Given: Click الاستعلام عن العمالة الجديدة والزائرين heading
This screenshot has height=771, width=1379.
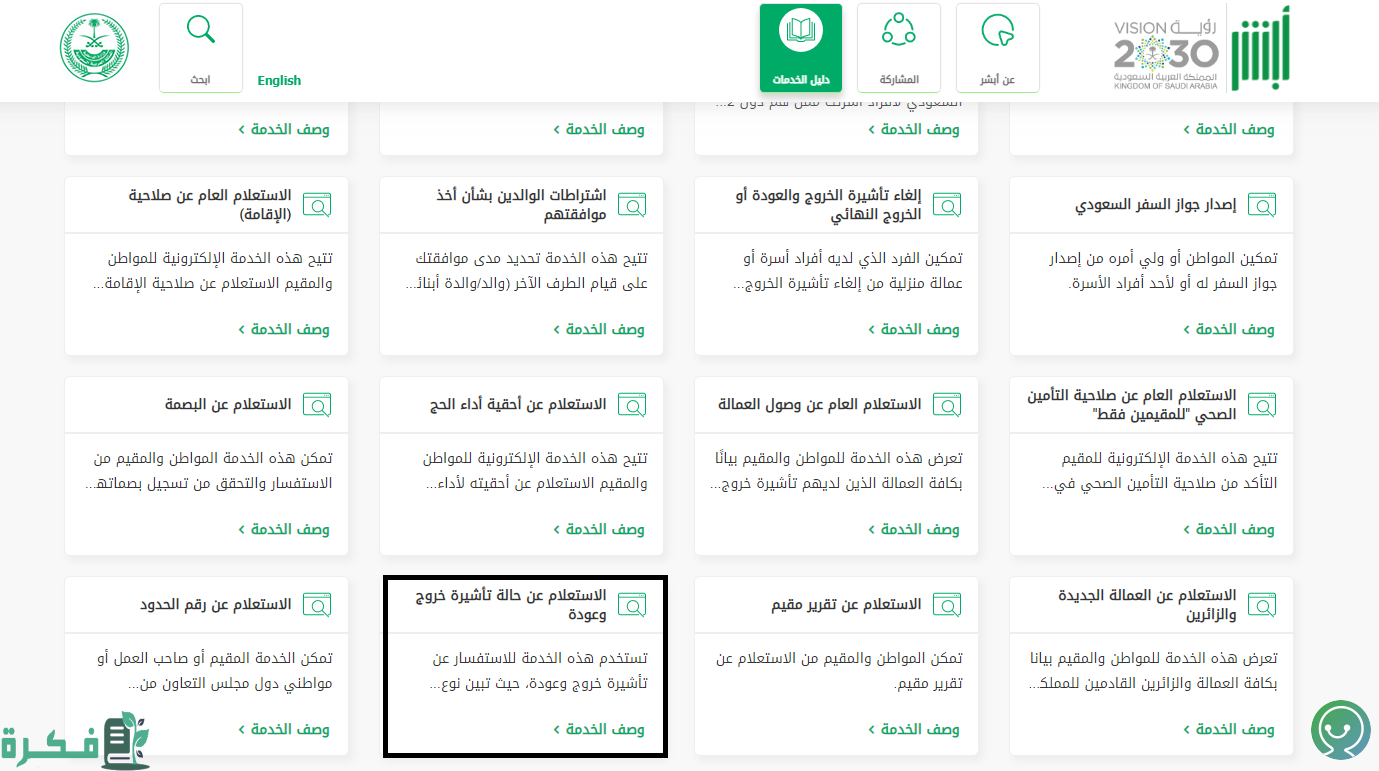Looking at the screenshot, I should [1147, 605].
